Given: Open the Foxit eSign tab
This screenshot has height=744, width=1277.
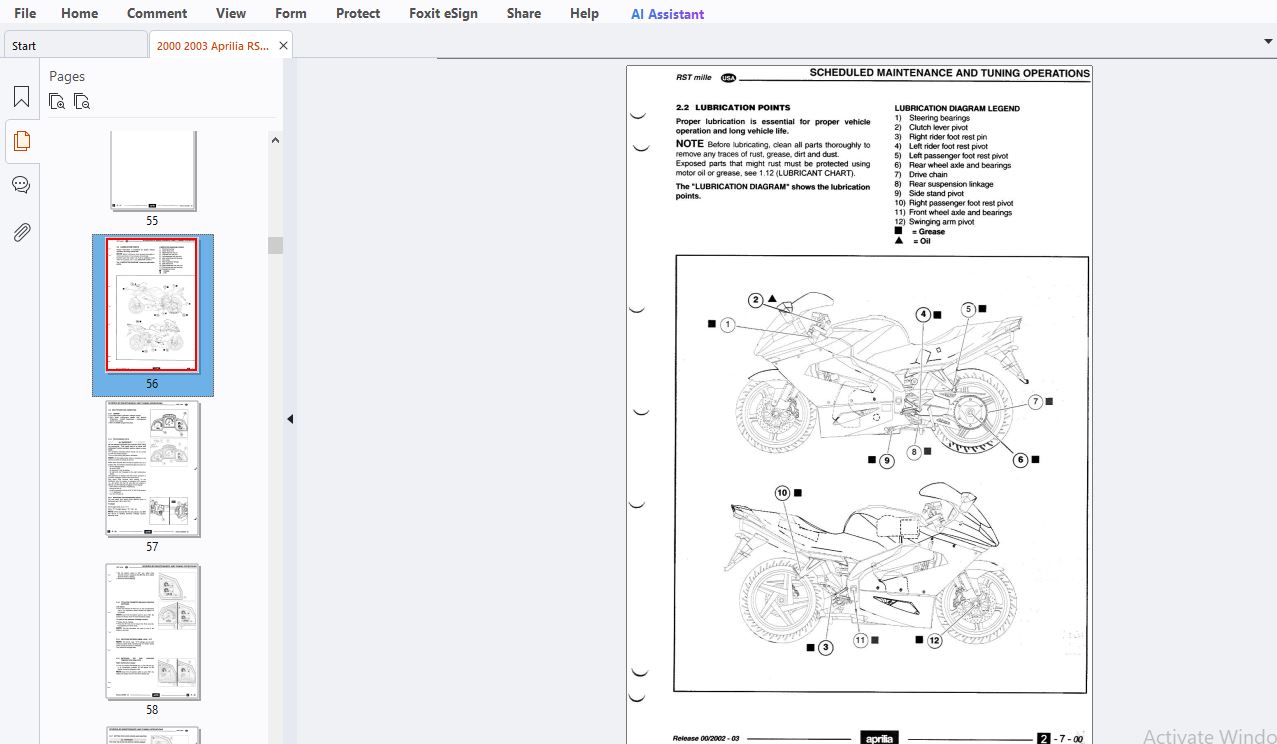Looking at the screenshot, I should click(x=443, y=13).
